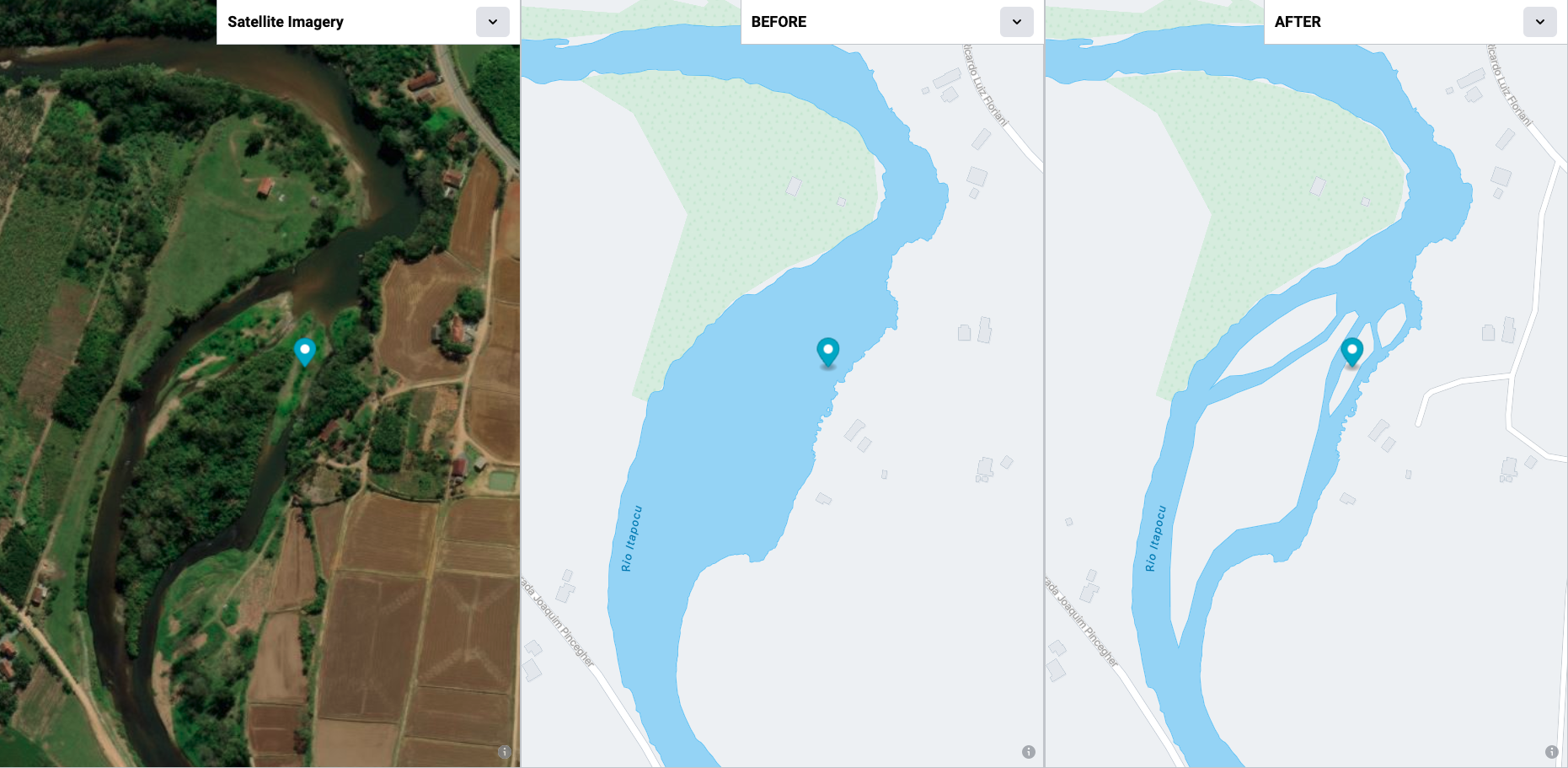Screen dimensions: 1568x768
Task: Click Rio Itapocu label in AFTER map
Action: coord(1156,539)
